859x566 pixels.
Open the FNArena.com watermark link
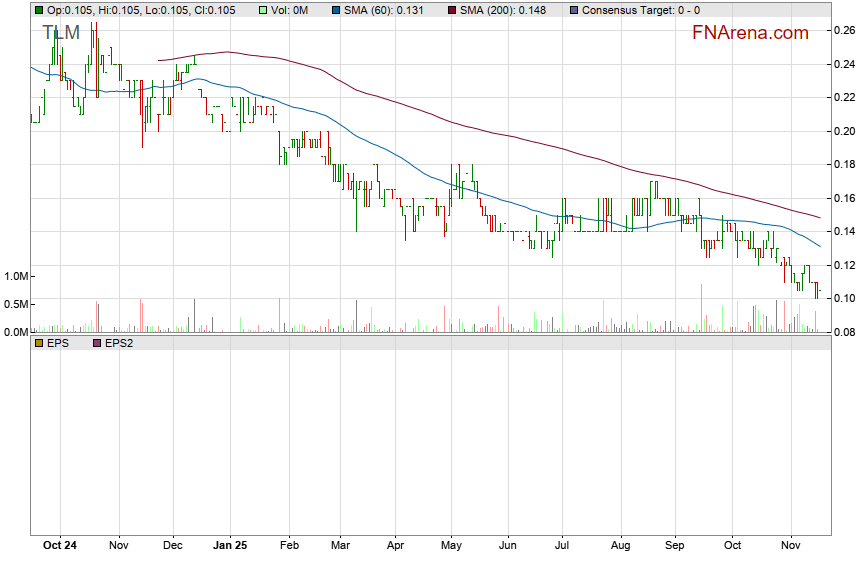click(x=750, y=33)
